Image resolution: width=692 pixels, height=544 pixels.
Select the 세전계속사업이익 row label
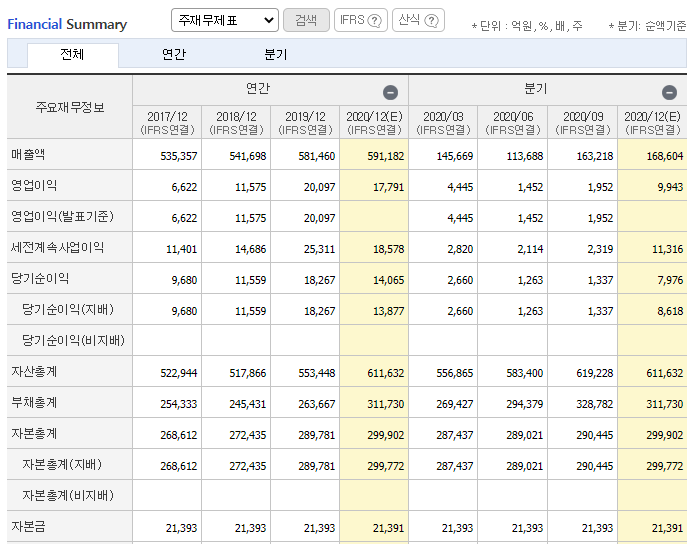click(57, 248)
